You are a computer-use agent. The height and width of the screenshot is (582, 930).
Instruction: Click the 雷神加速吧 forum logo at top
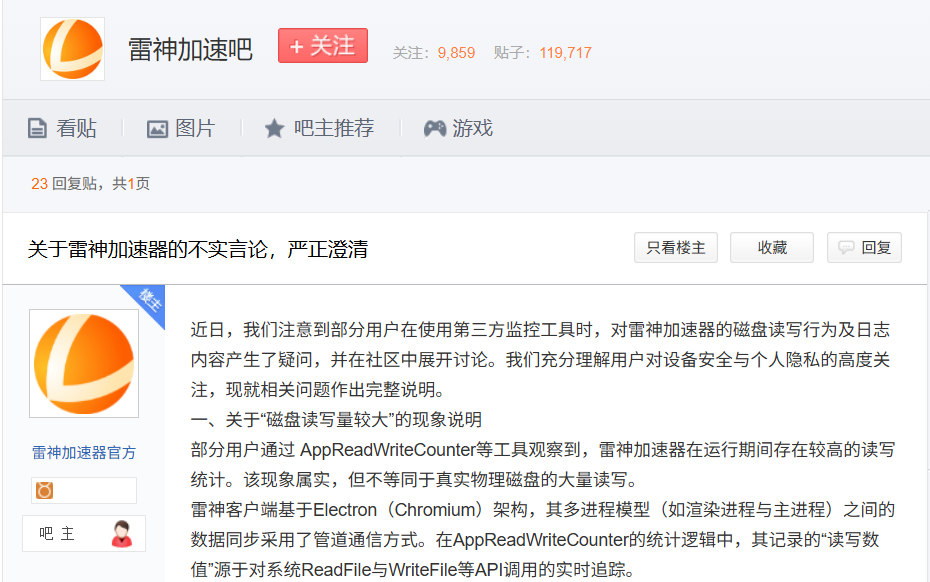(x=72, y=49)
